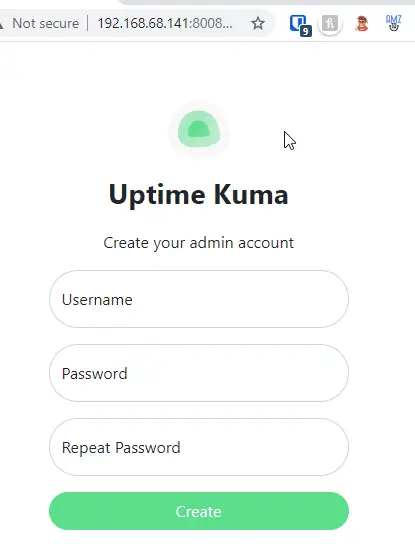Open the grey Honey extension icon
Screen dimensions: 415x544
tap(330, 24)
